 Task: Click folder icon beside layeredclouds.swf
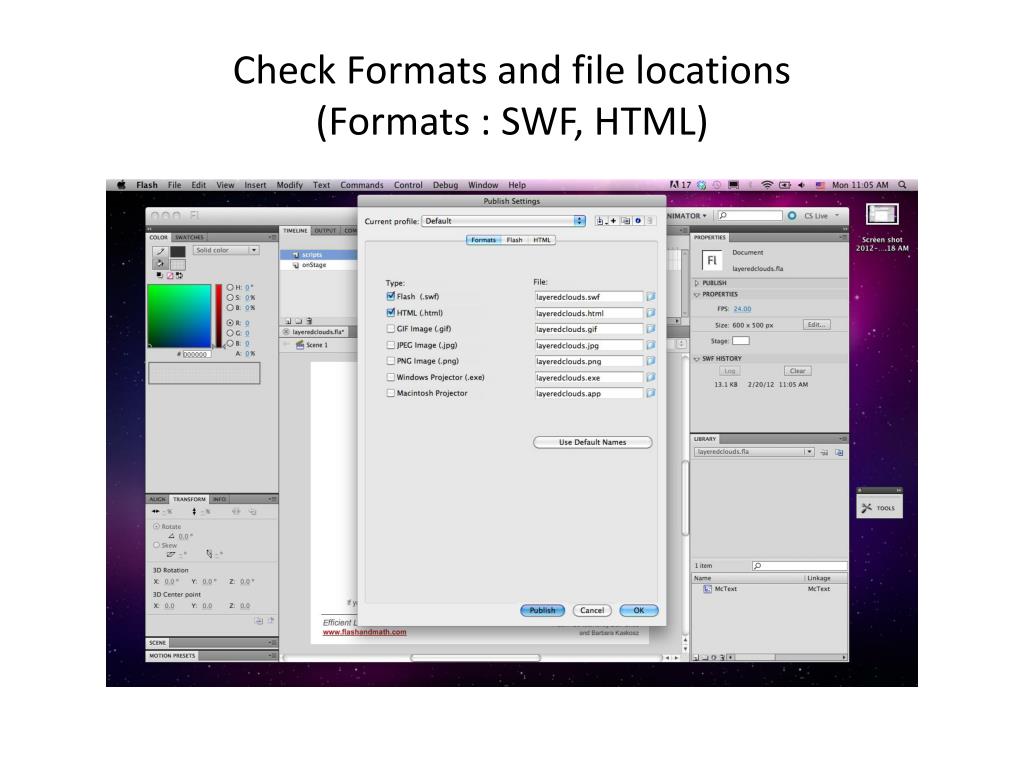pyautogui.click(x=650, y=296)
